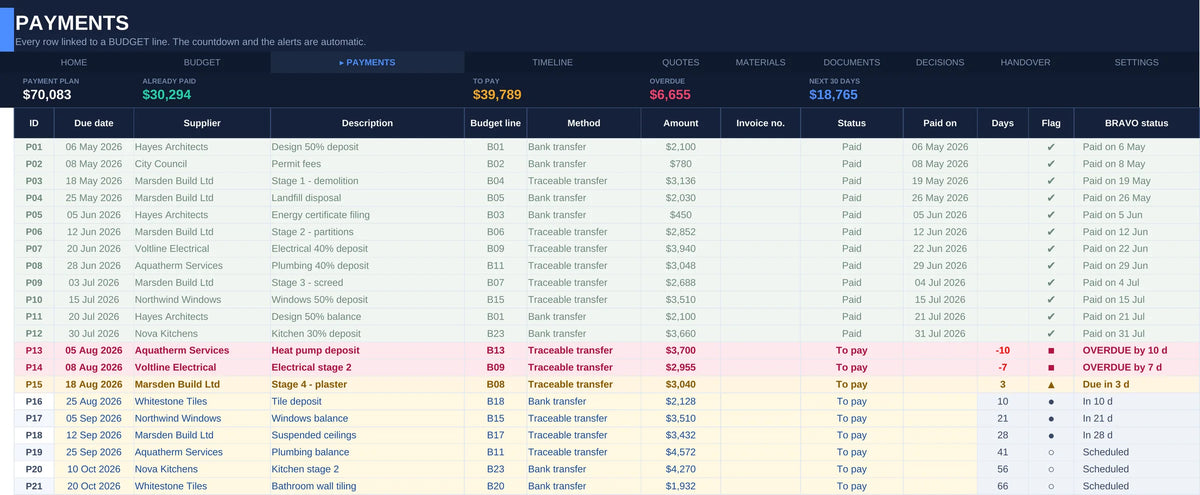
Task: Click the Paid on cell for P15
Action: (940, 385)
